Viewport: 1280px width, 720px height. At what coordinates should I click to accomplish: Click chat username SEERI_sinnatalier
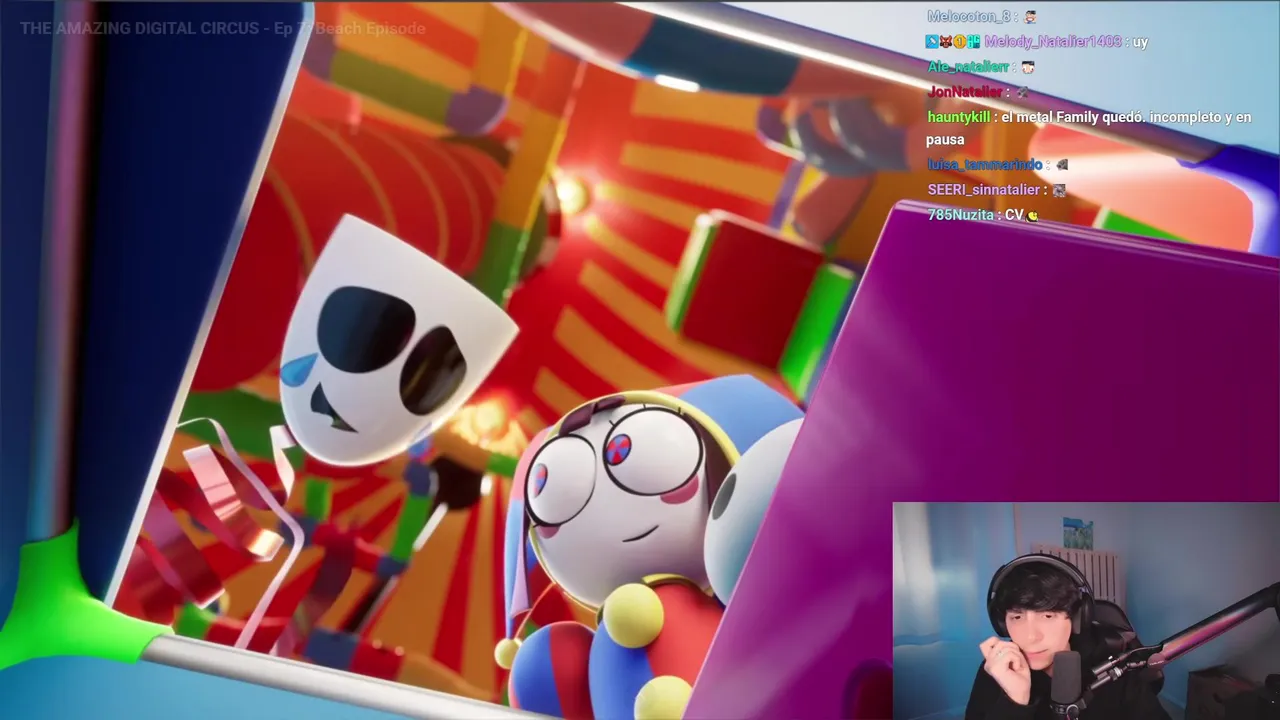click(x=984, y=190)
